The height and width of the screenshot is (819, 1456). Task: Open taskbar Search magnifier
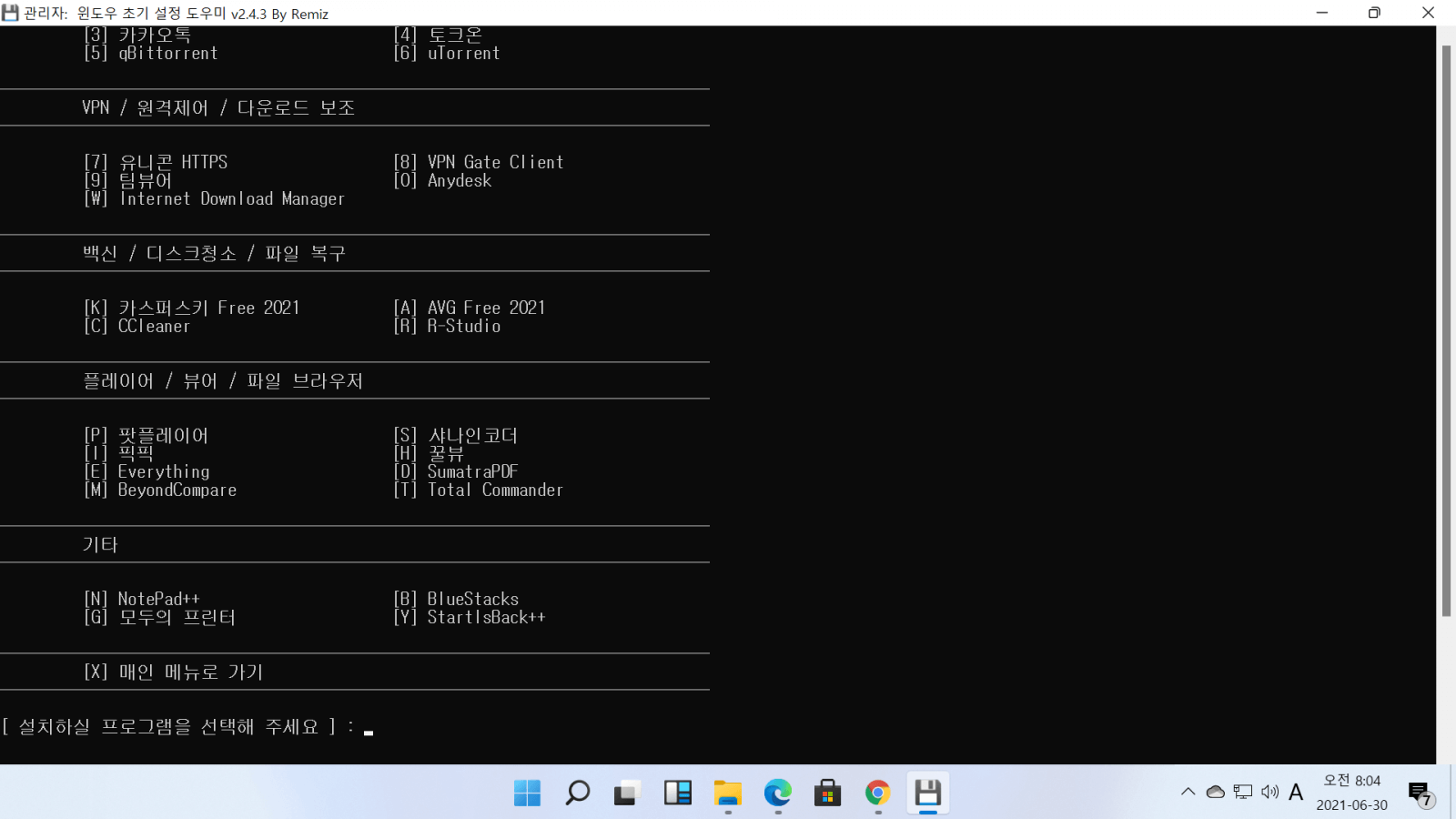click(577, 793)
